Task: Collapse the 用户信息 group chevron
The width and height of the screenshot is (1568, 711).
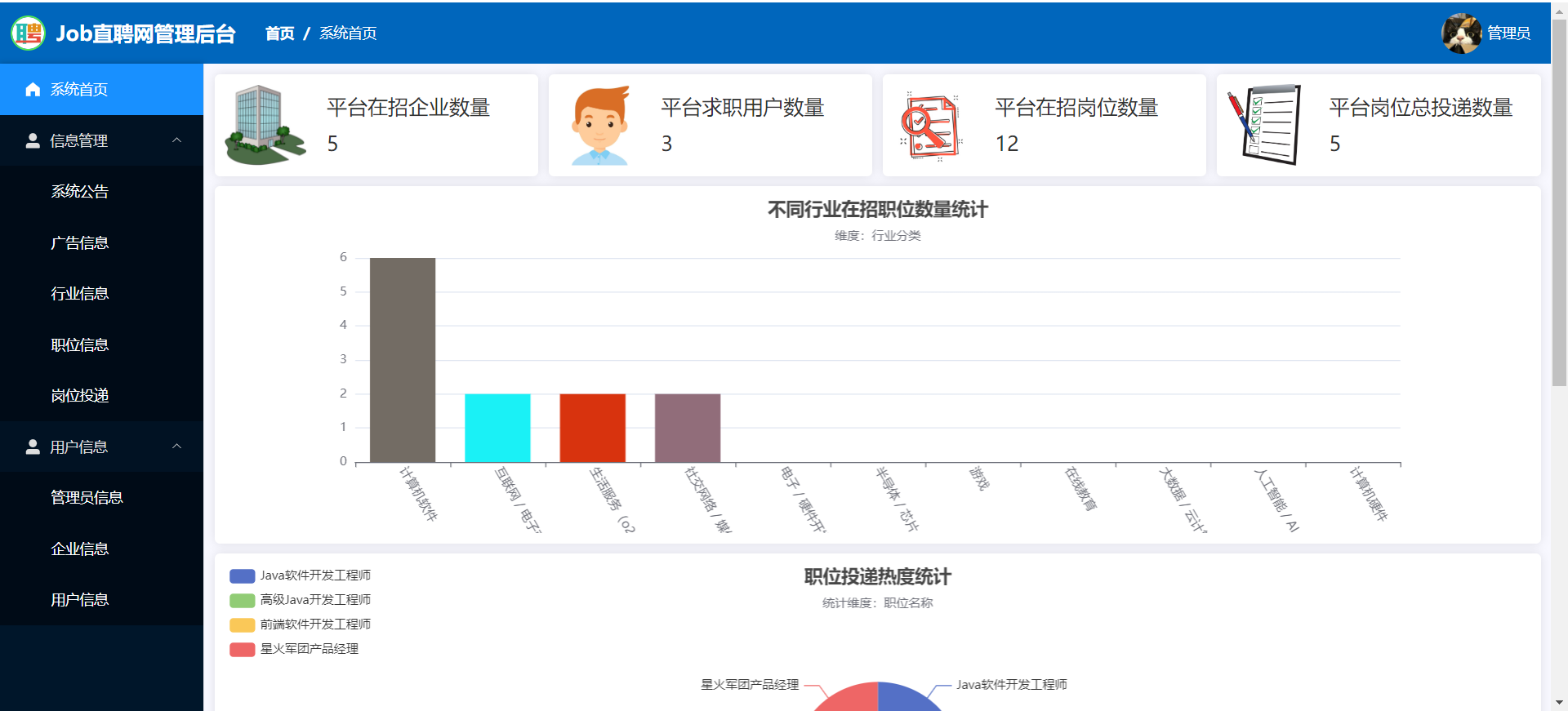Action: point(177,447)
